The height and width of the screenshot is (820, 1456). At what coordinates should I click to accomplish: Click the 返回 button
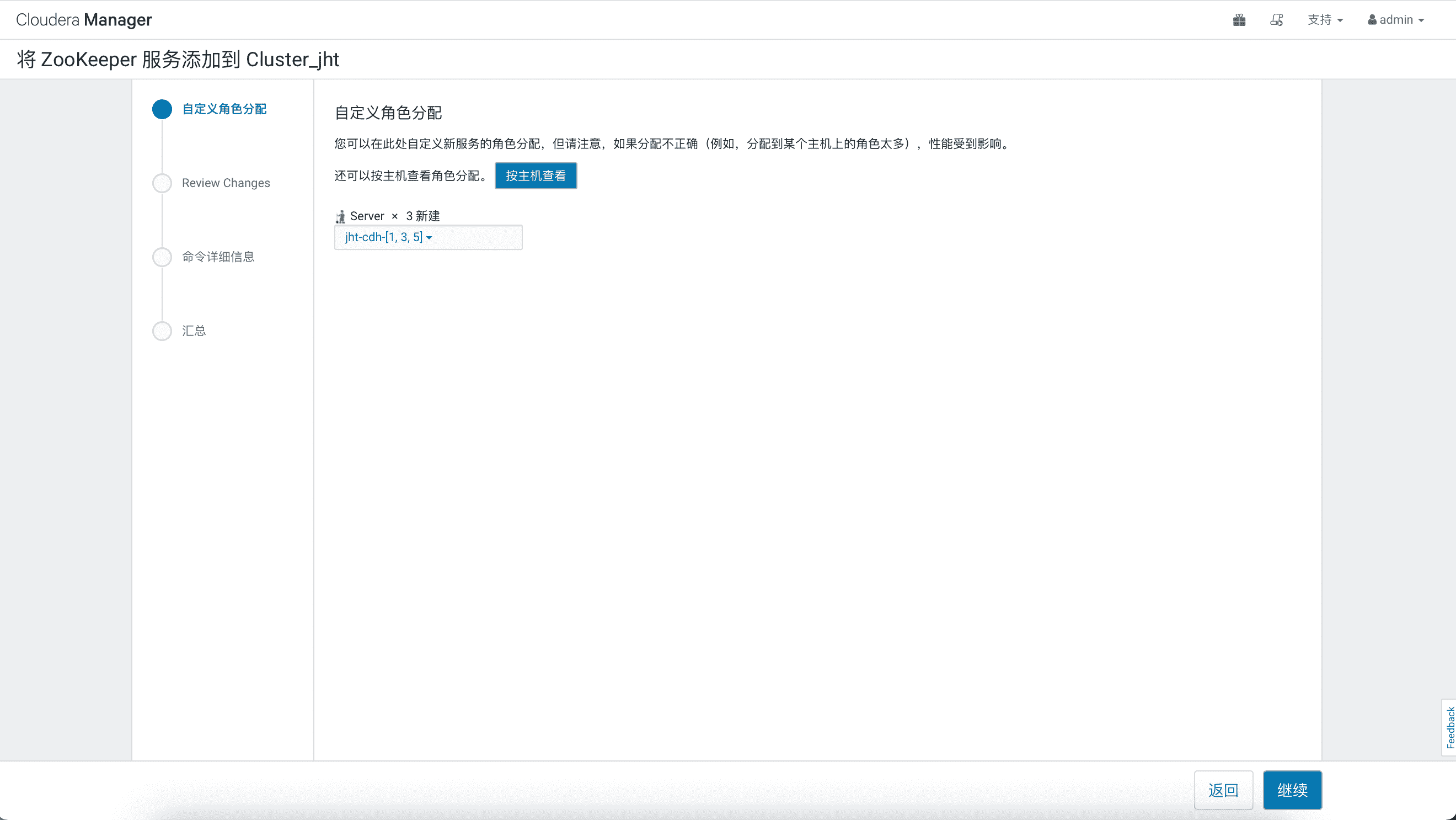point(1224,790)
